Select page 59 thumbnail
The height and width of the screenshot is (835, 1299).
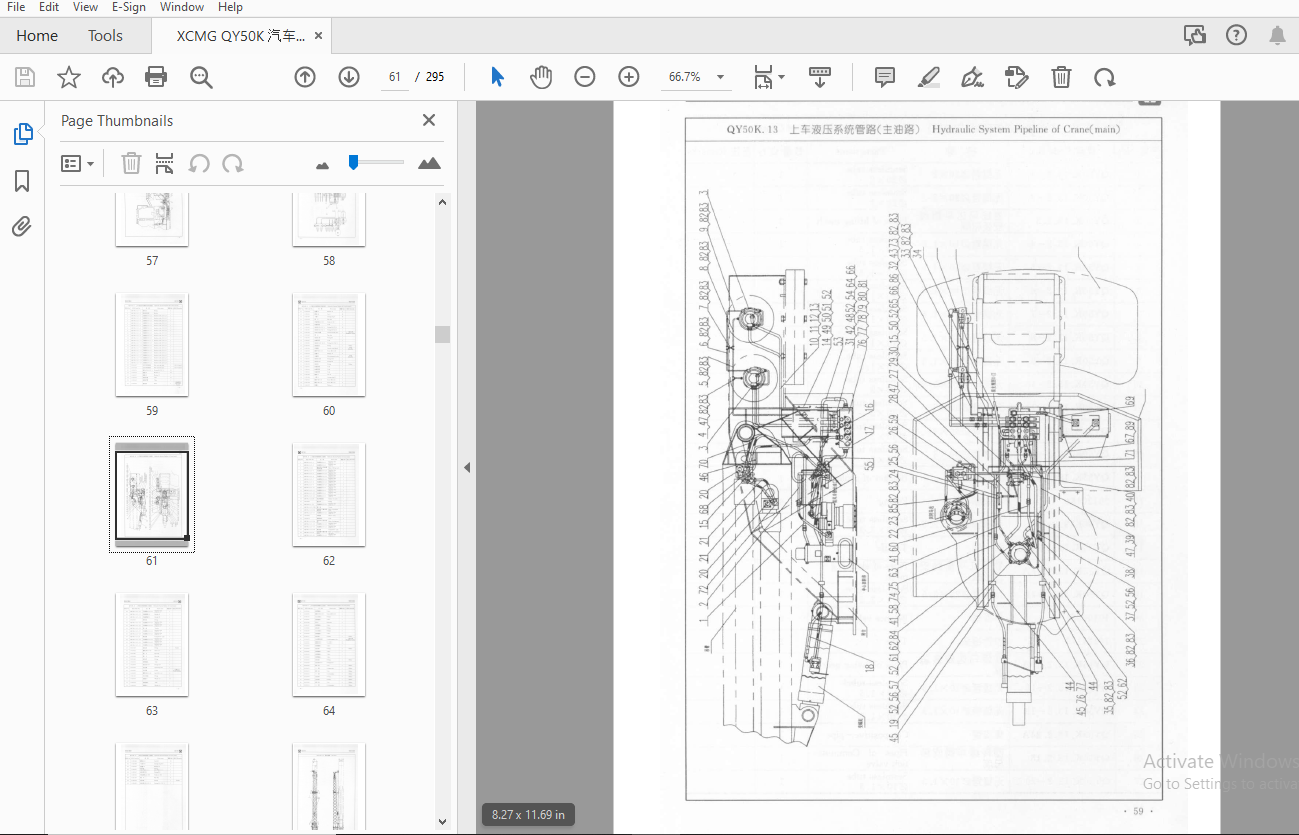152,345
